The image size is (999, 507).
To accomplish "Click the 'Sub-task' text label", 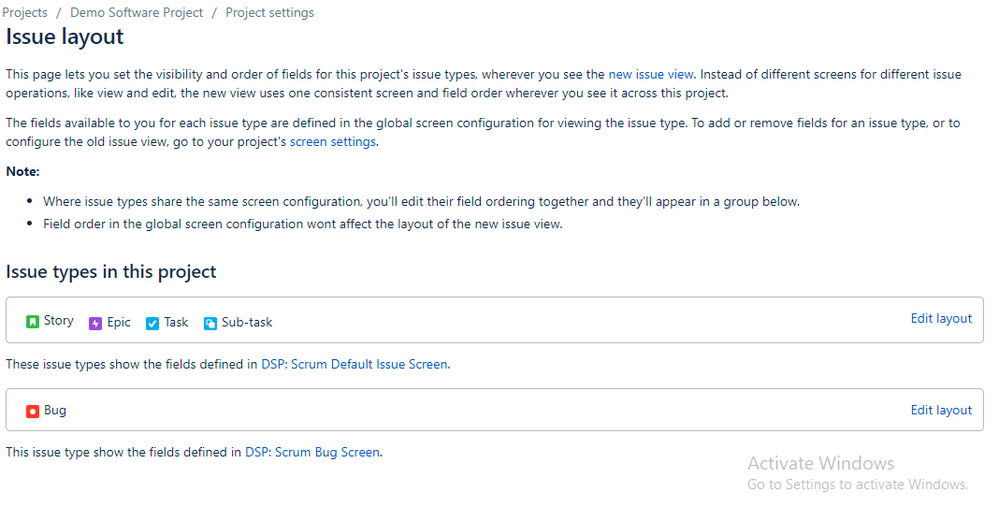I will [x=247, y=322].
